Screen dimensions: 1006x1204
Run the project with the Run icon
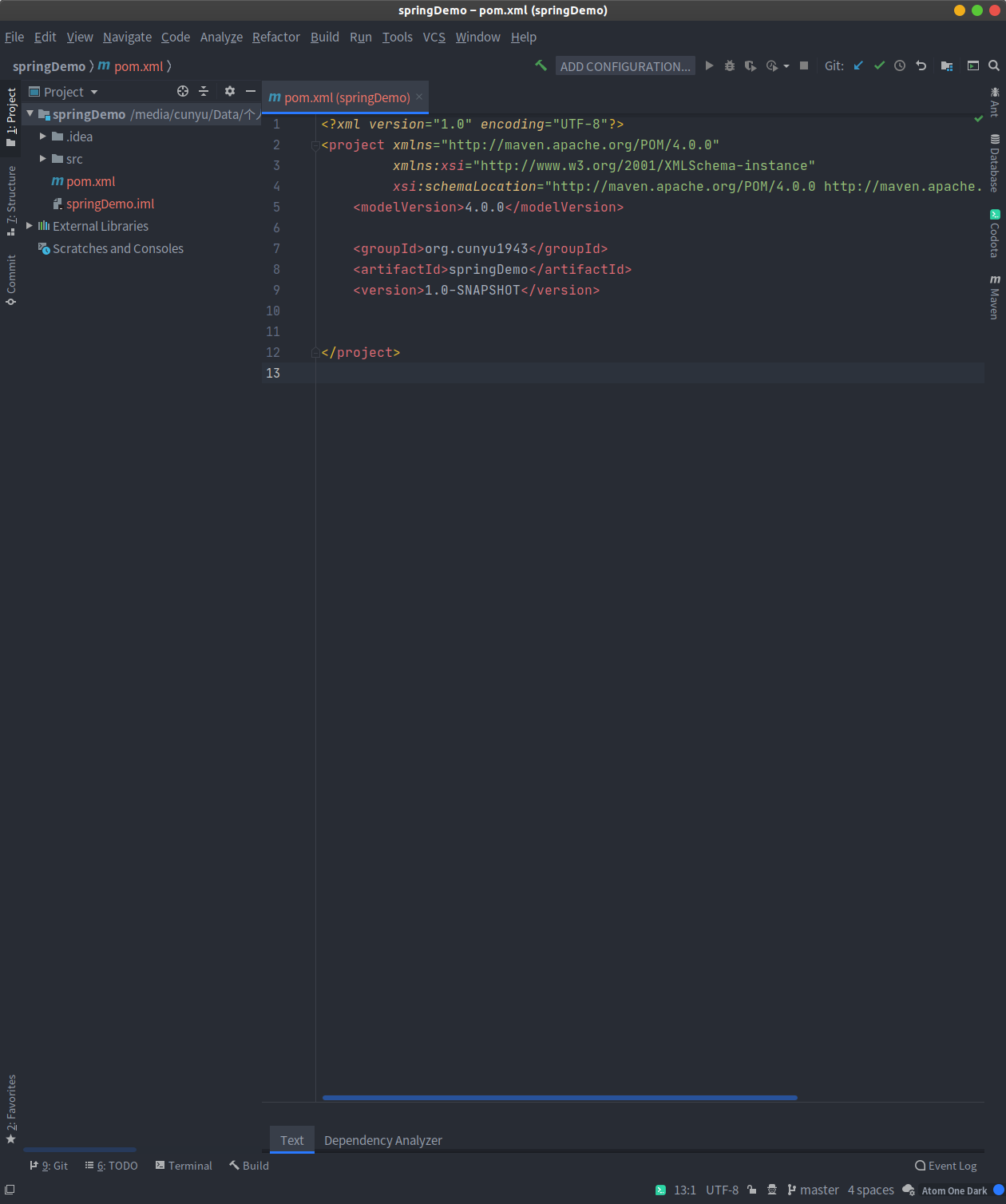click(x=709, y=65)
